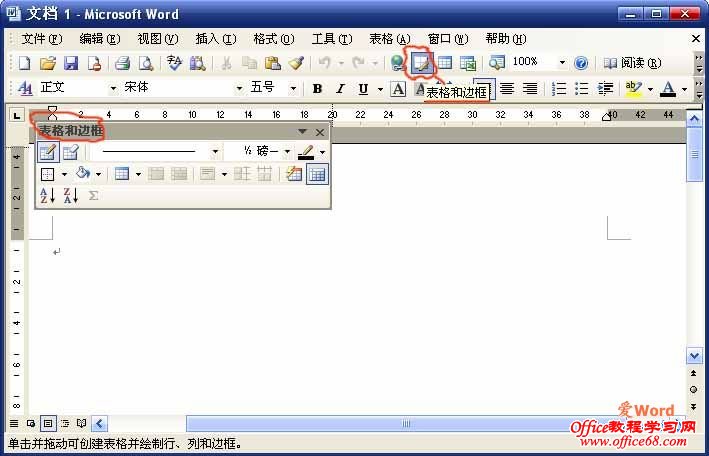Screen dimensions: 709x456
Task: Expand the 正文 style dropdown
Action: pos(113,89)
